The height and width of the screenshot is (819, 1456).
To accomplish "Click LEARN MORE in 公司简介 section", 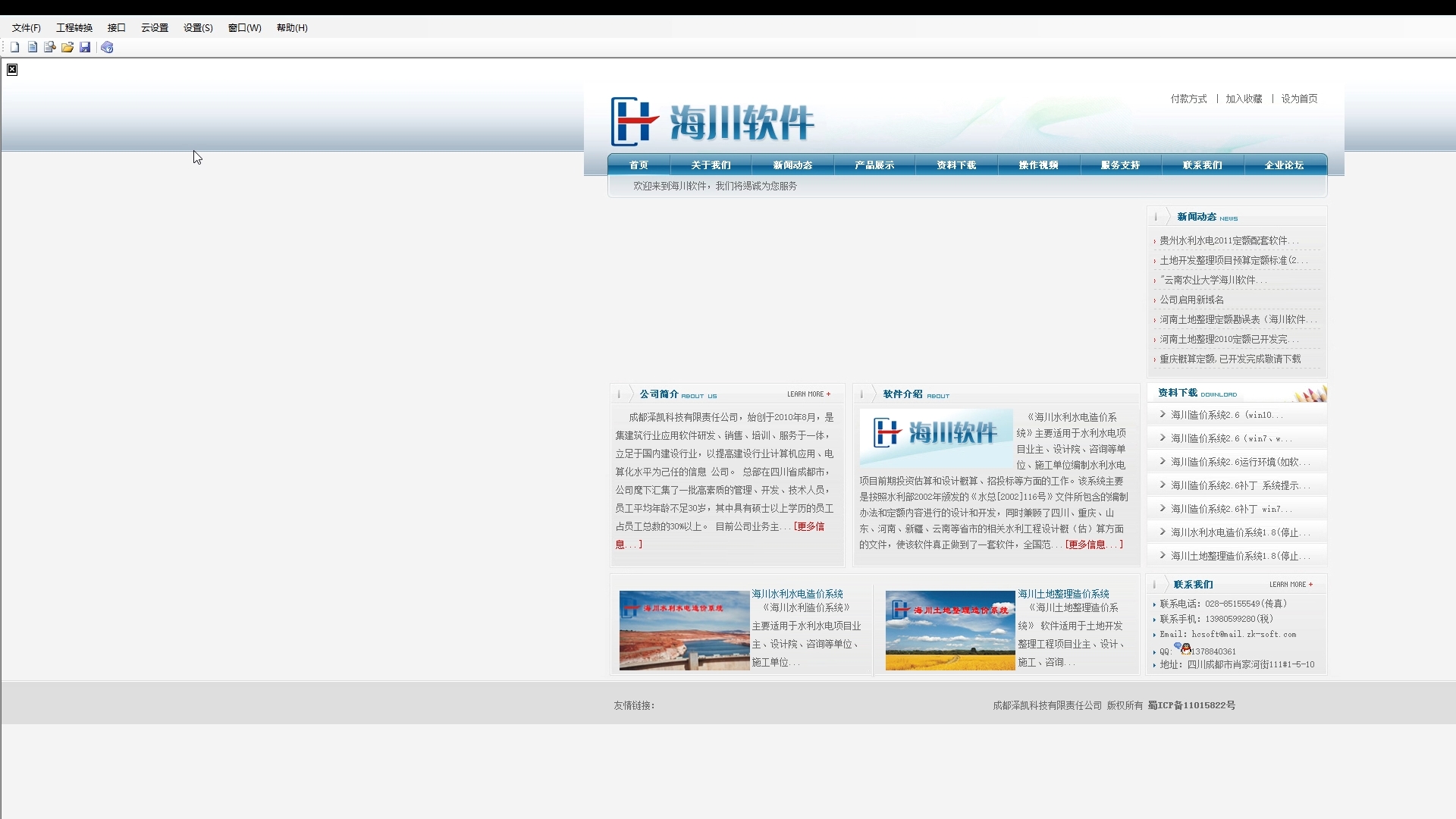I will click(x=808, y=394).
